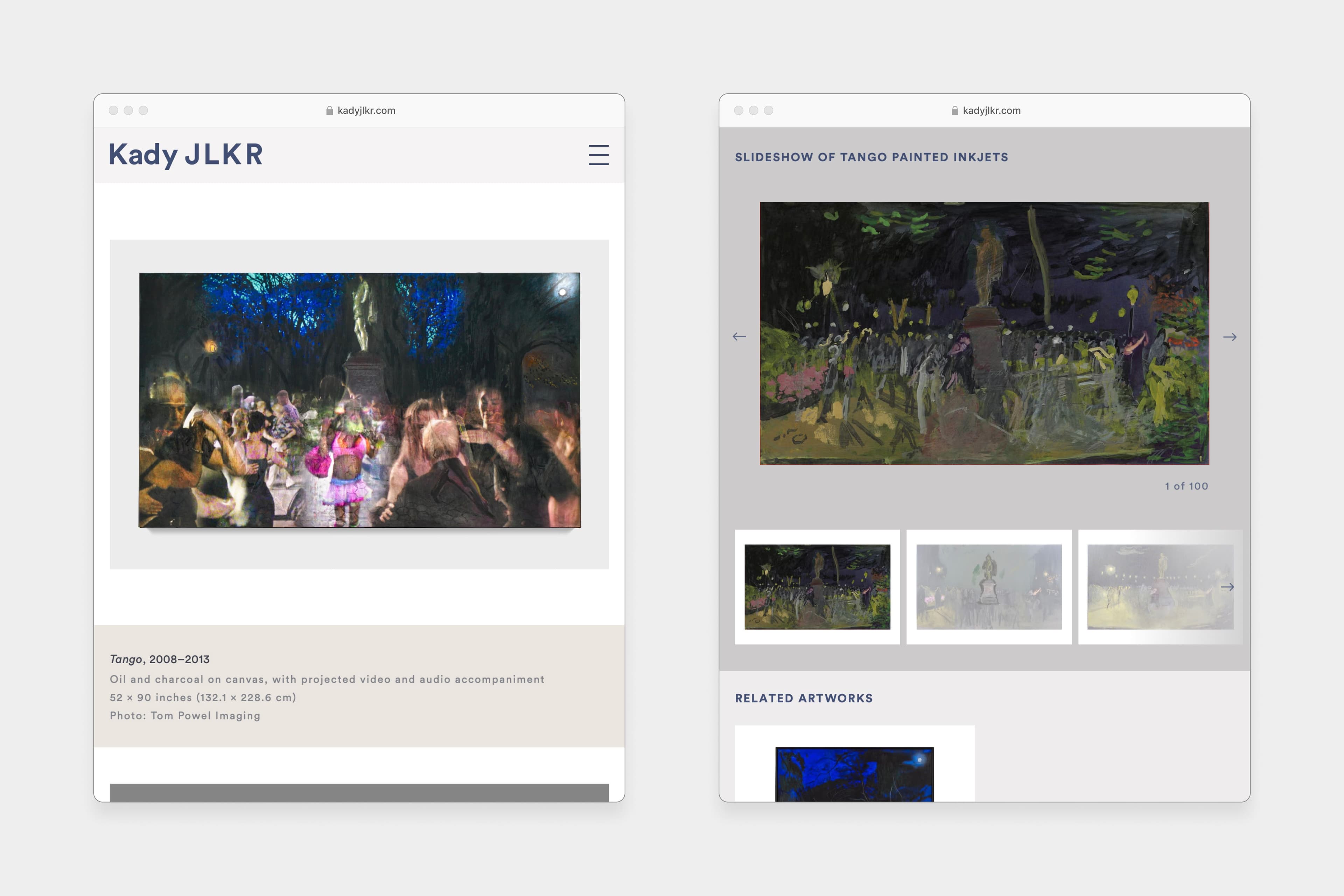The image size is (1344, 896).
Task: Select the third yellowish slideshow thumbnail
Action: 1154,587
